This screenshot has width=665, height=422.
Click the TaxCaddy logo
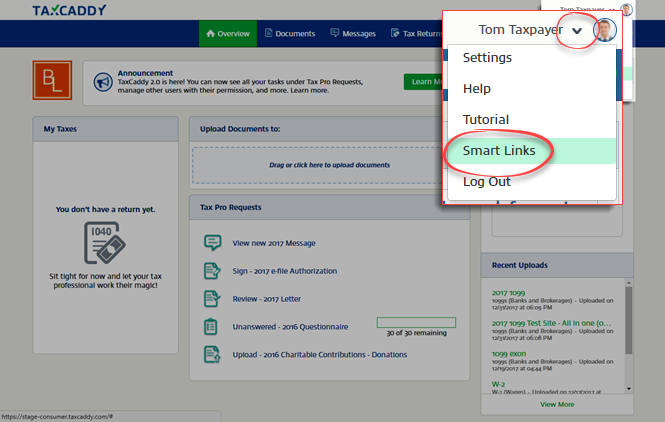pyautogui.click(x=69, y=10)
